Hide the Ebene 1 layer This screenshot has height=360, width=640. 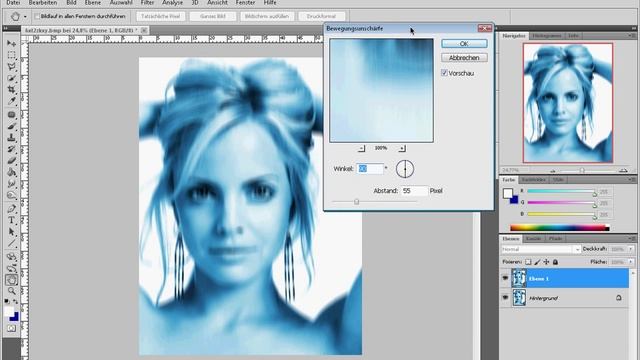tap(505, 278)
